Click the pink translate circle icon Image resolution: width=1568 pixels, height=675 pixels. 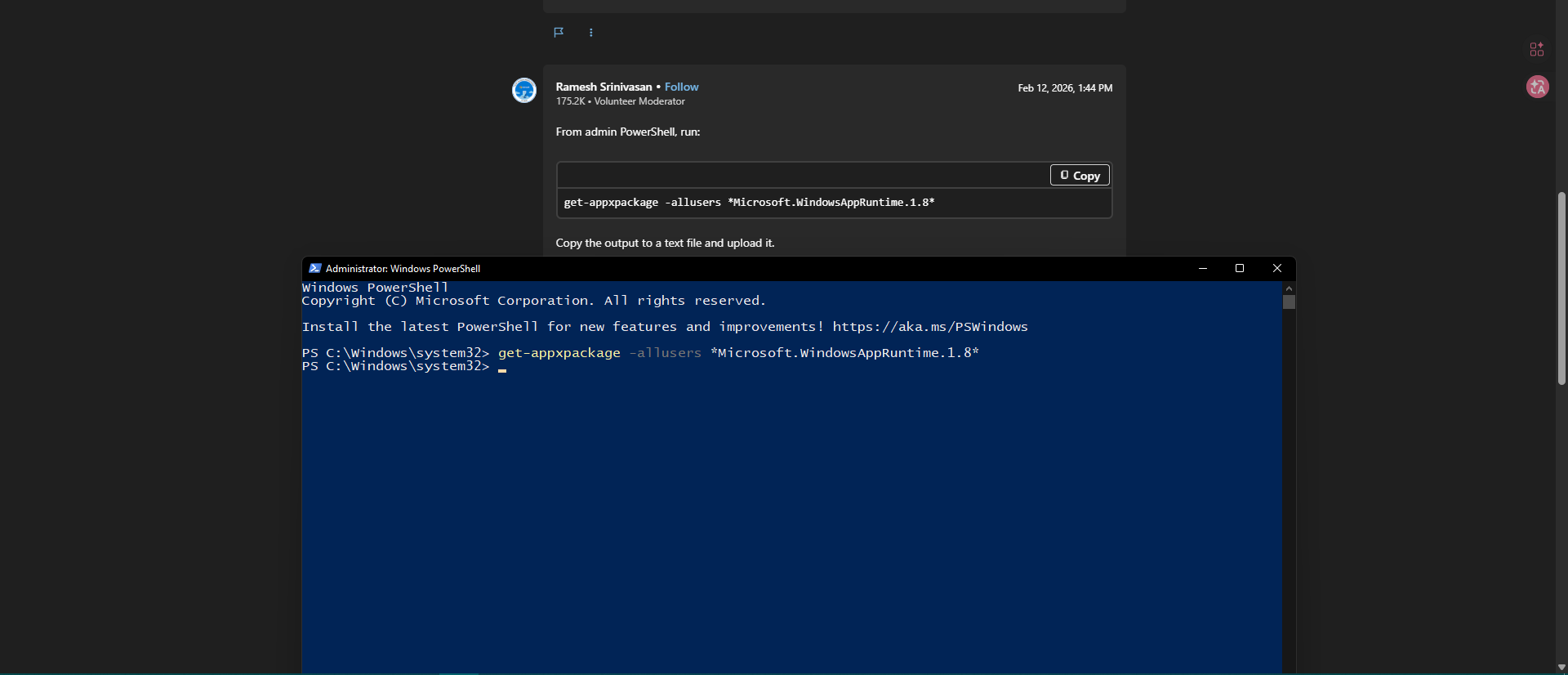pos(1538,87)
